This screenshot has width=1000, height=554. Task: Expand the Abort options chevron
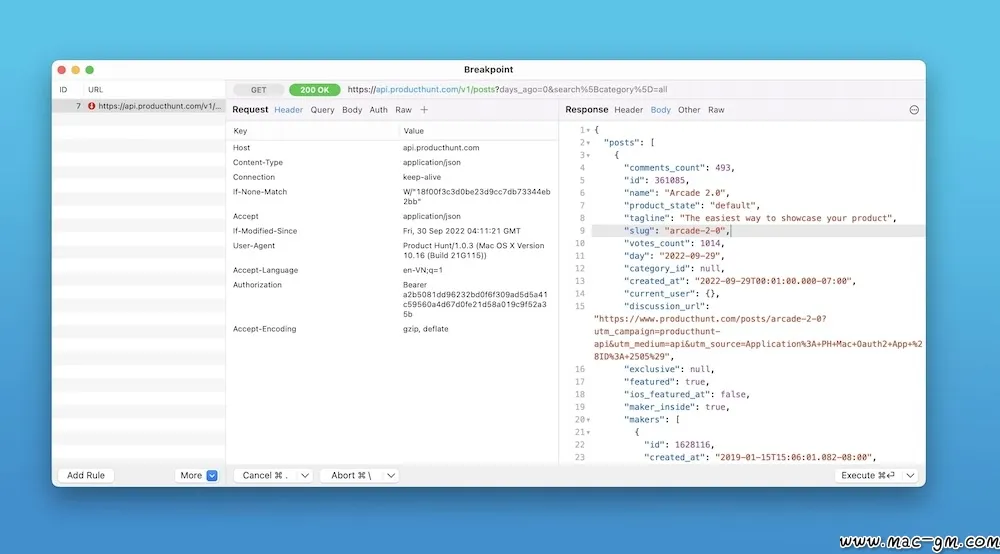pyautogui.click(x=391, y=476)
